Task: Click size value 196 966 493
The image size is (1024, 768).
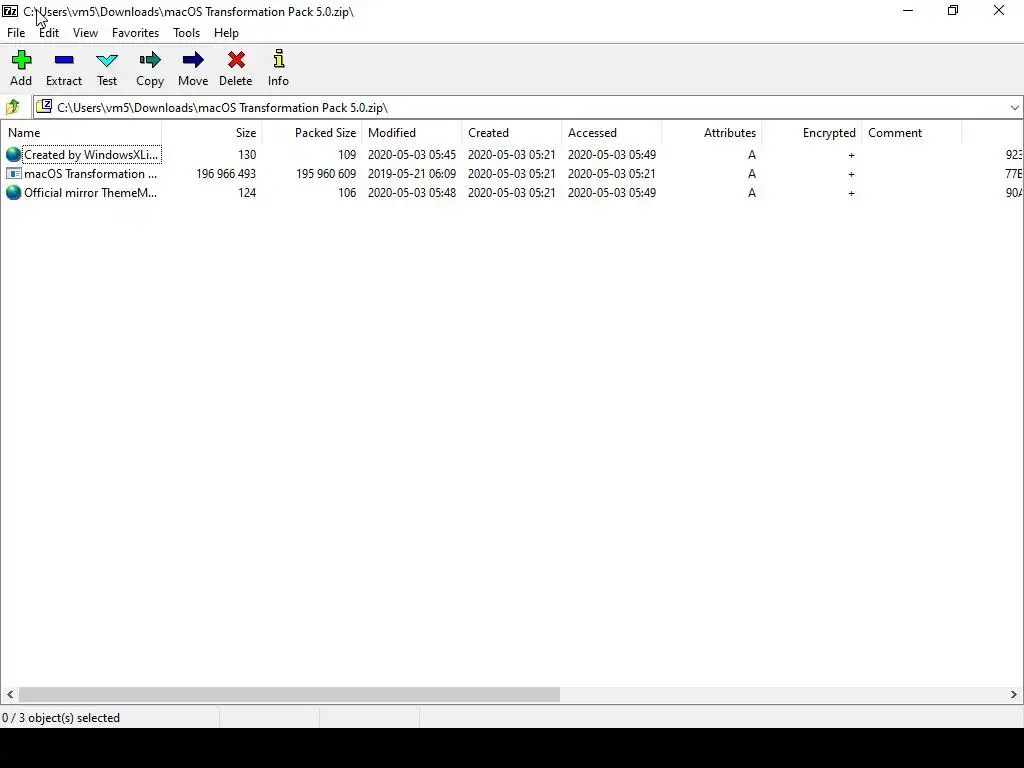Action: tap(226, 174)
